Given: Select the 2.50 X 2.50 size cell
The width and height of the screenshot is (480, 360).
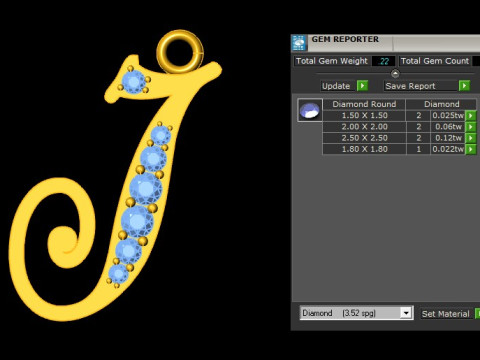Looking at the screenshot, I should coord(364,138).
